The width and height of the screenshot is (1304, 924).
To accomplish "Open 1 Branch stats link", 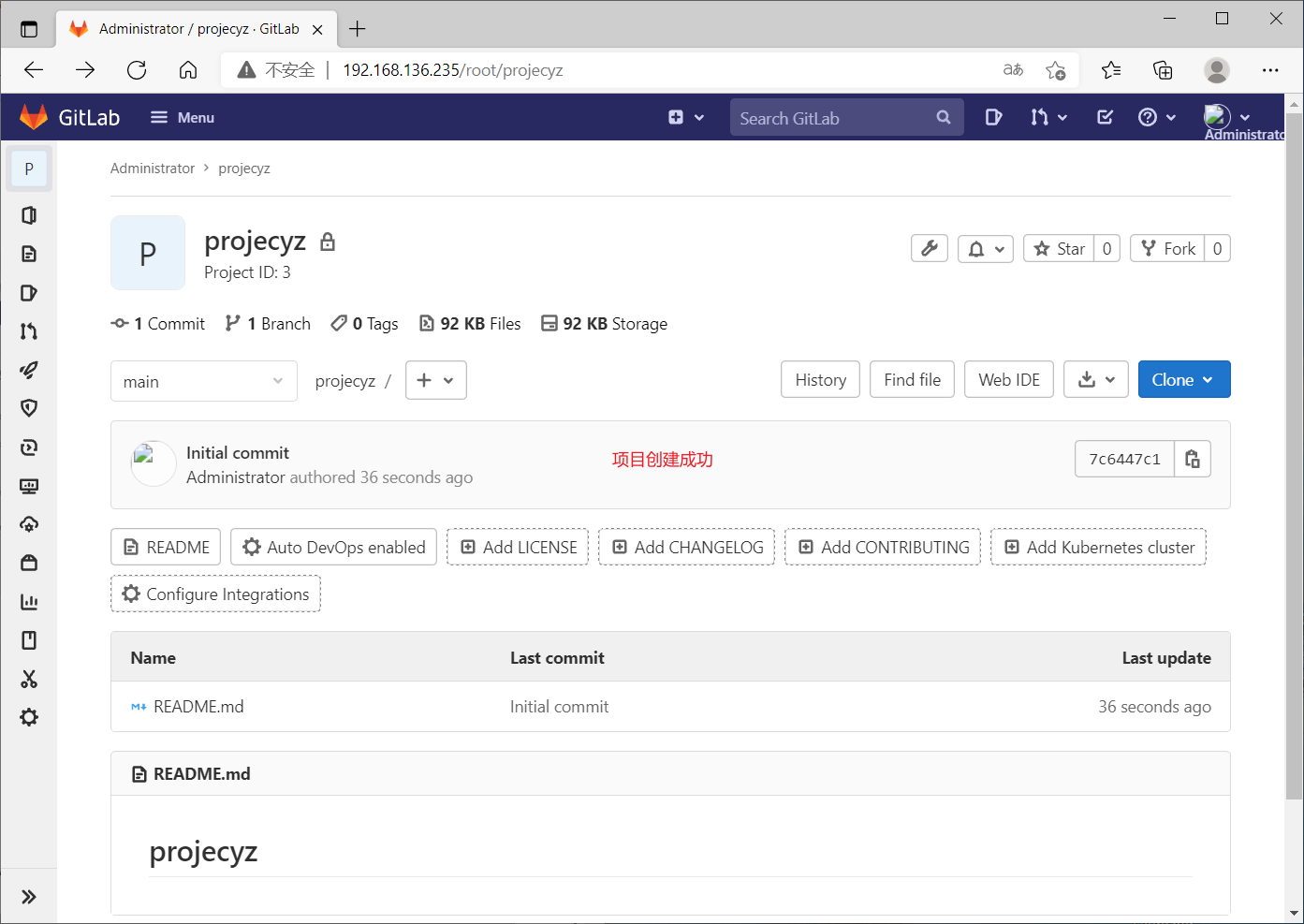I will click(269, 323).
